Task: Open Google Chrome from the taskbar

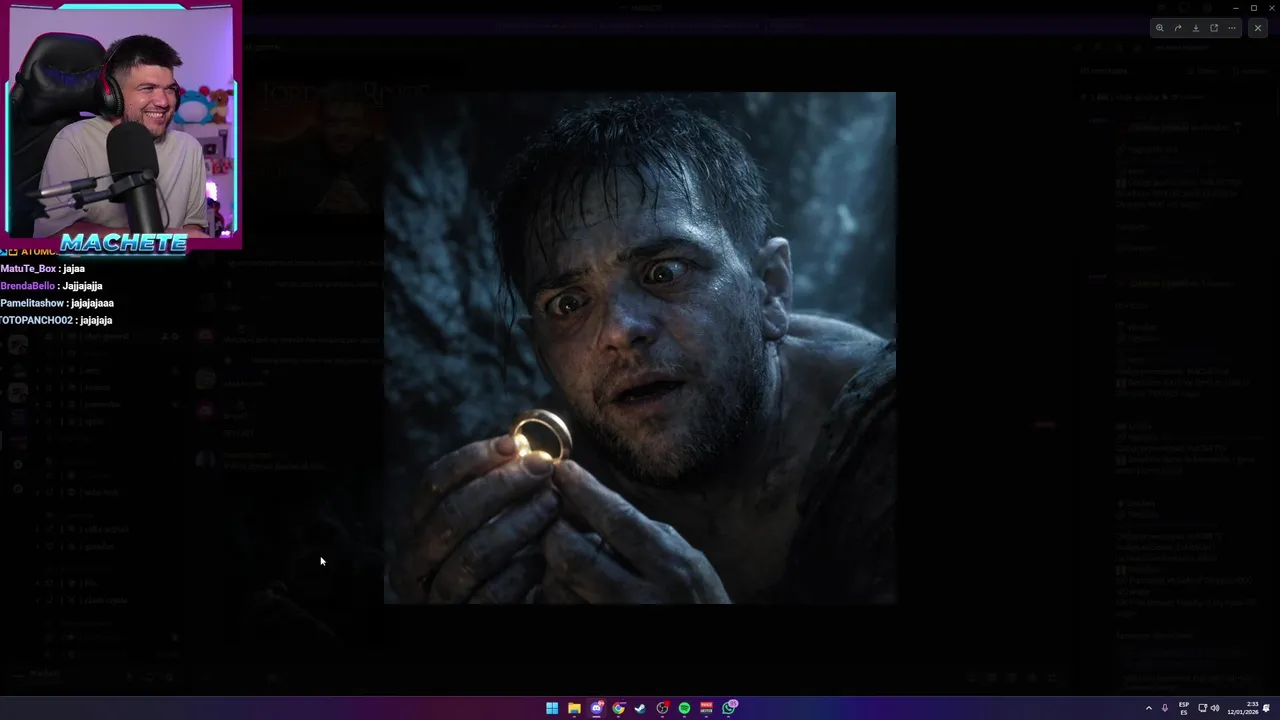Action: 618,708
